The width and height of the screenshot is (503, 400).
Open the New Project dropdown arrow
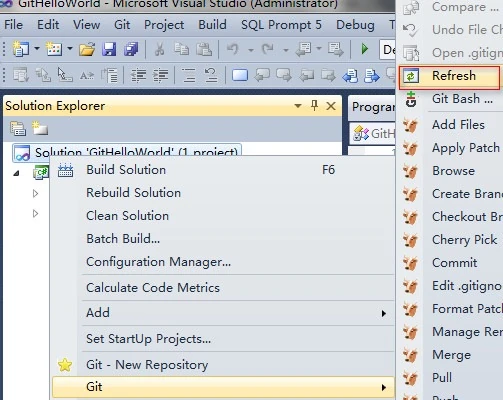coord(37,49)
